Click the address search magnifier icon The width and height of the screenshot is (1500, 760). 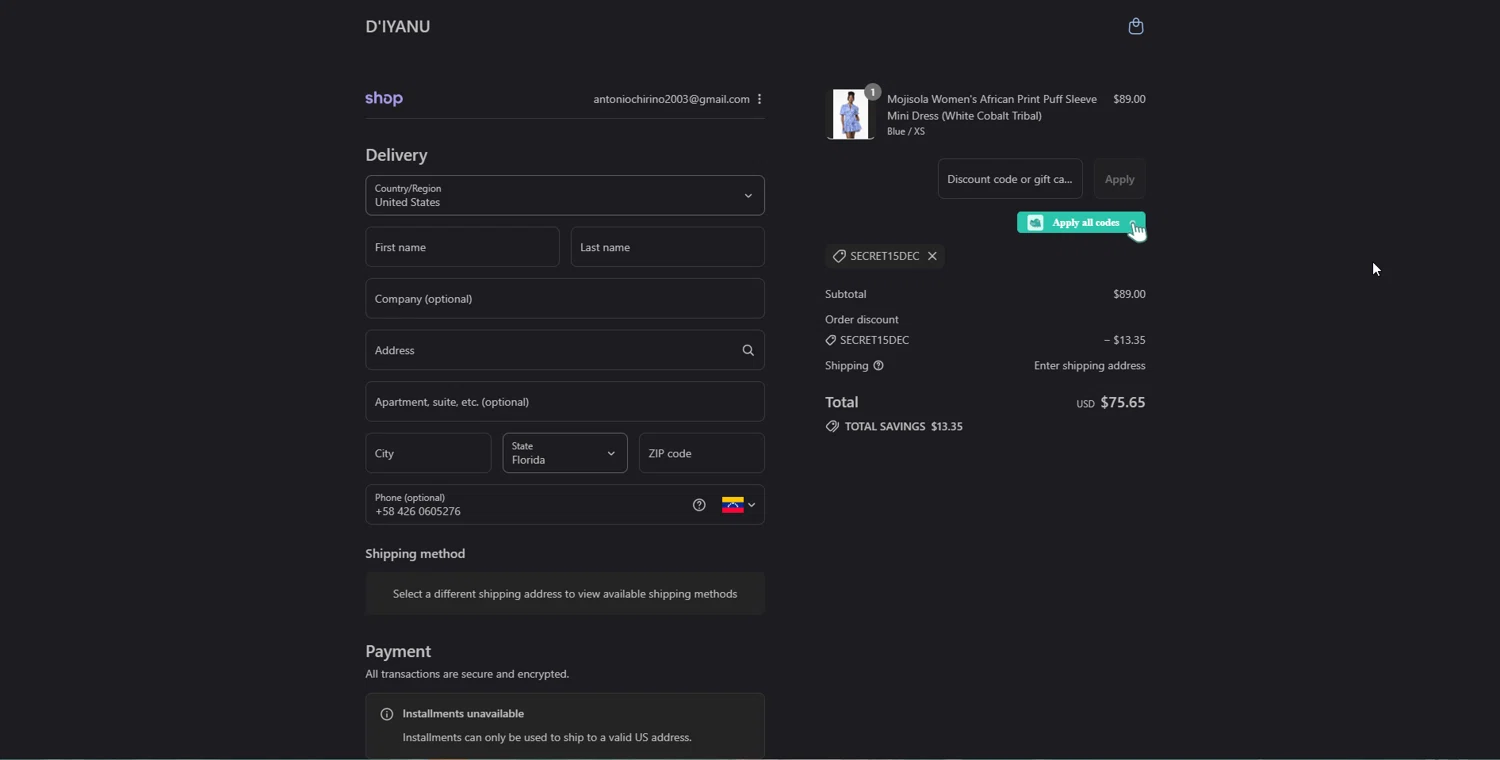tap(748, 351)
